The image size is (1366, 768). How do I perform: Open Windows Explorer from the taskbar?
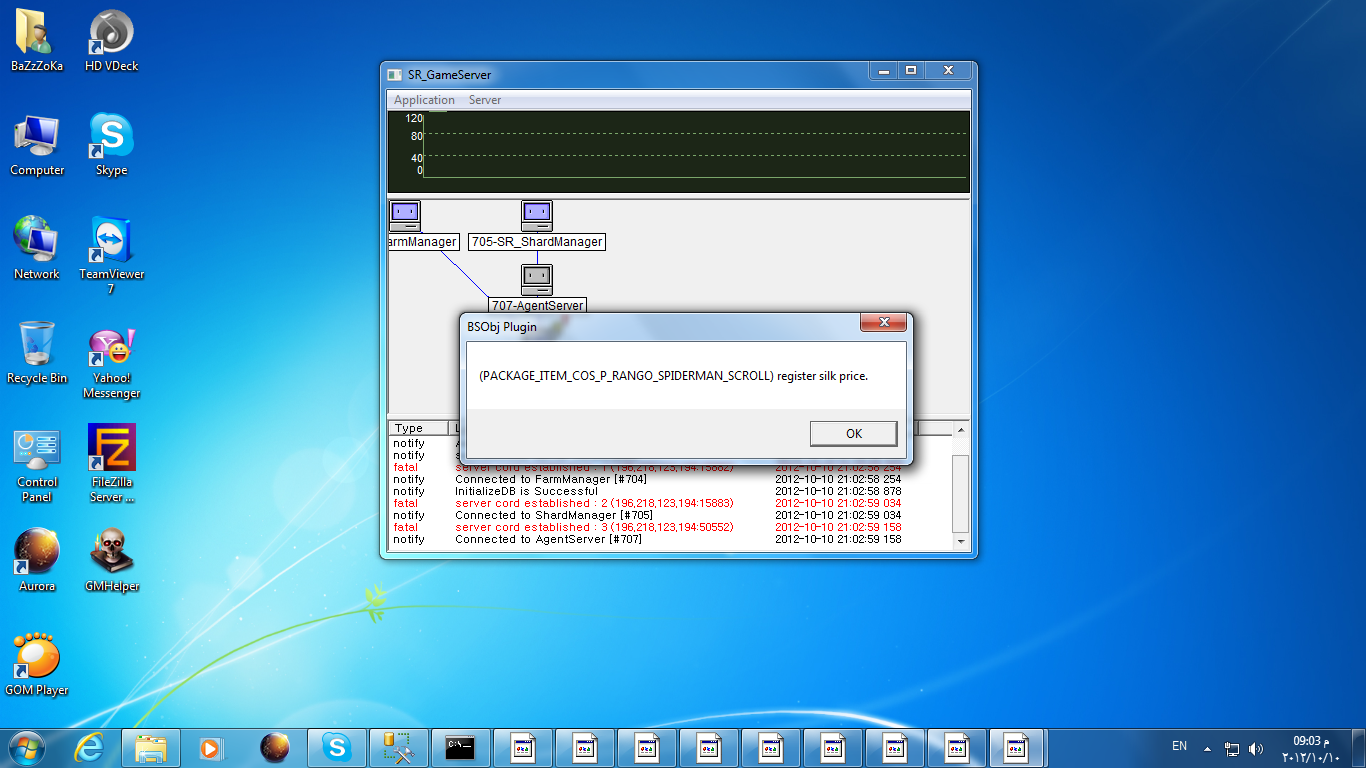click(151, 747)
